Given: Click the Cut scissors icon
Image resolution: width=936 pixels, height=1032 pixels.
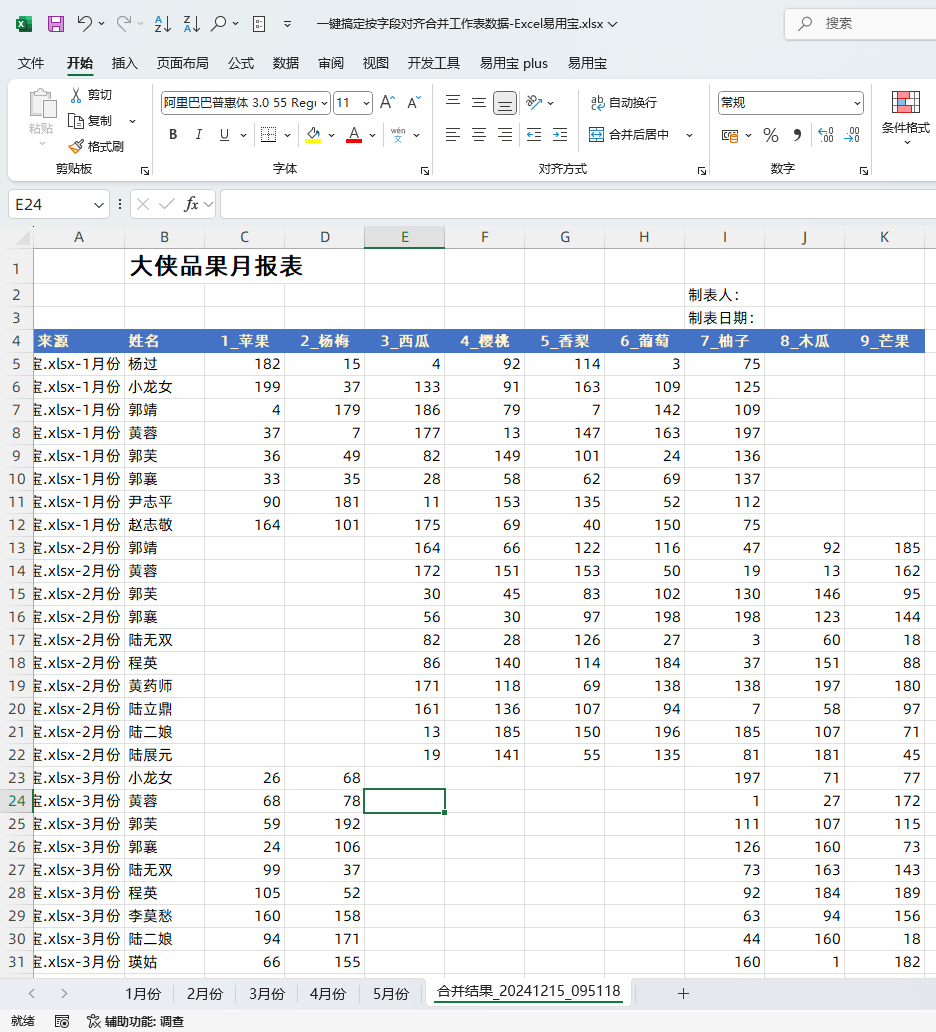Looking at the screenshot, I should pyautogui.click(x=76, y=95).
